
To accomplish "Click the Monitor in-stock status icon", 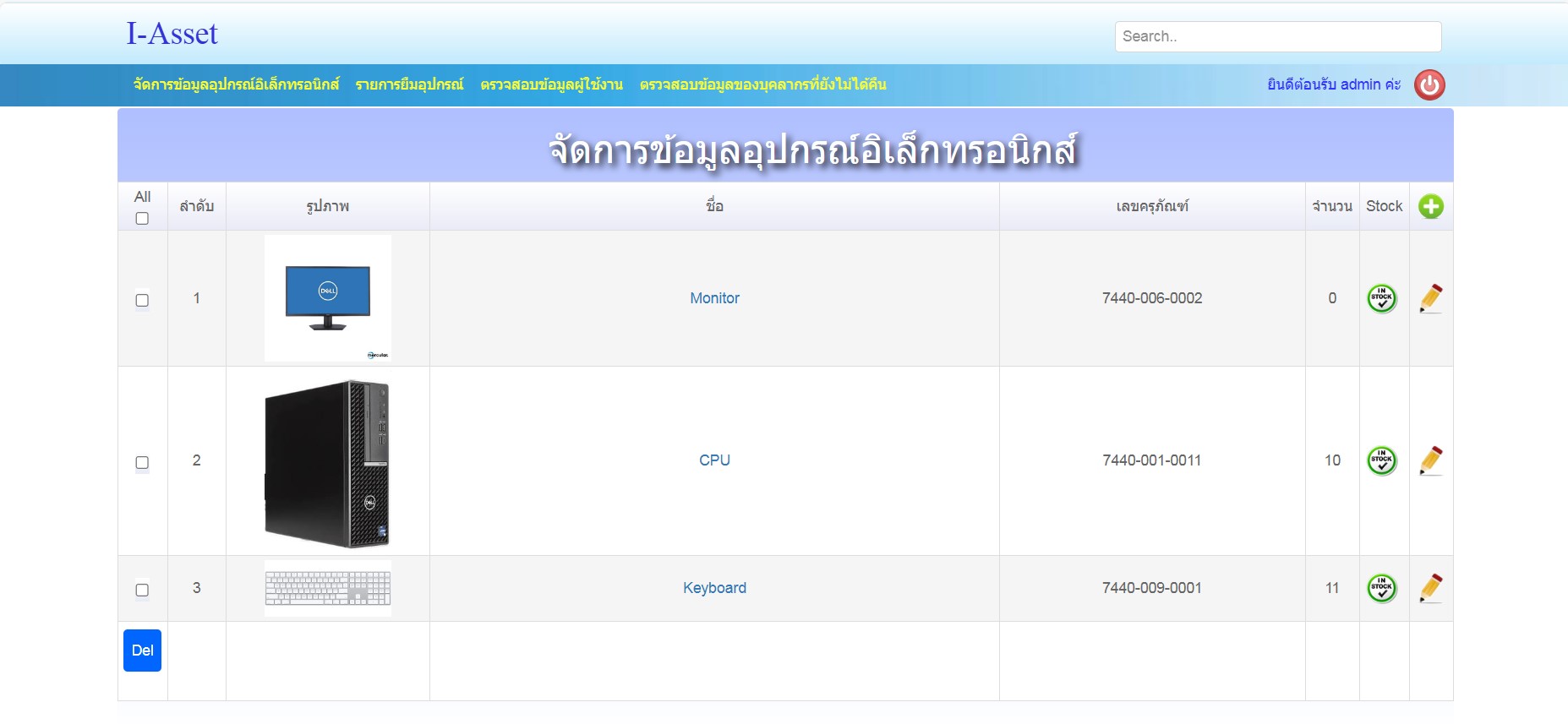I will coord(1382,298).
